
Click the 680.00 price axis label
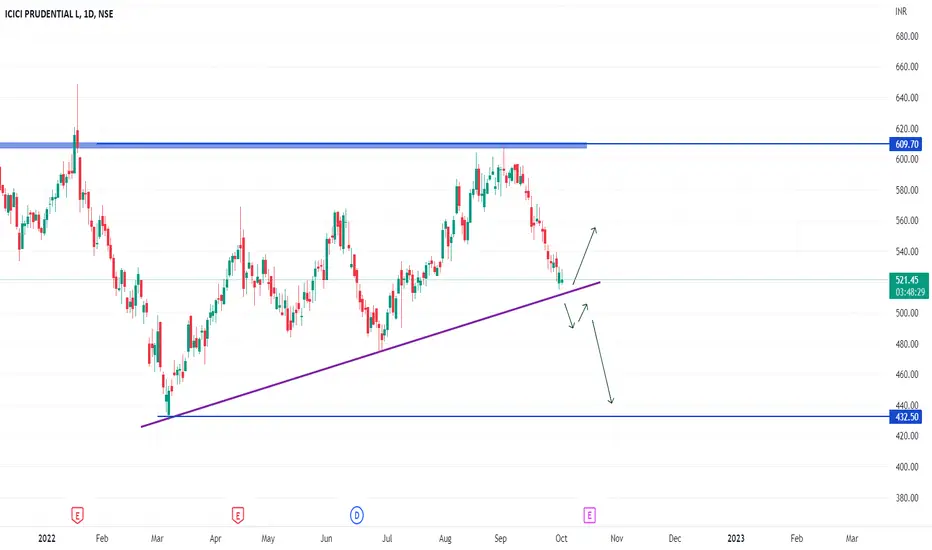tap(907, 36)
